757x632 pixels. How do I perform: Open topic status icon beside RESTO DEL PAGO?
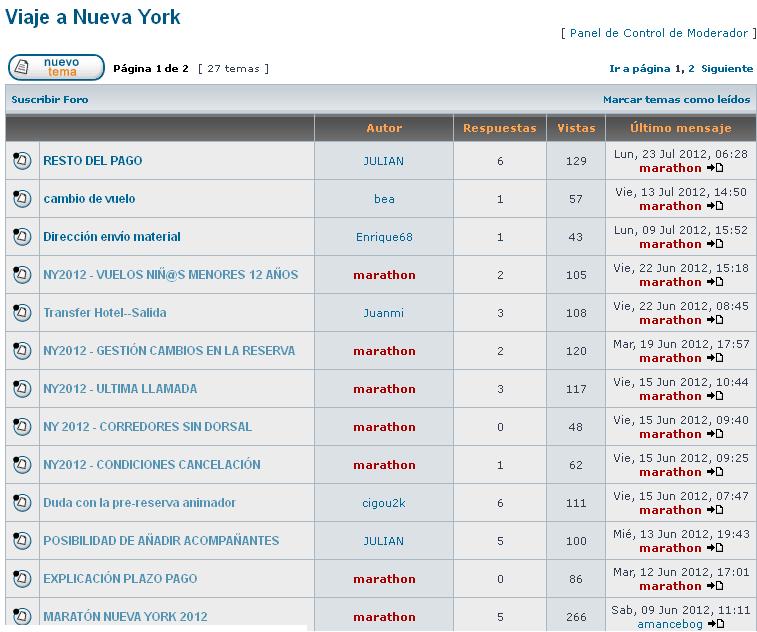(x=22, y=161)
